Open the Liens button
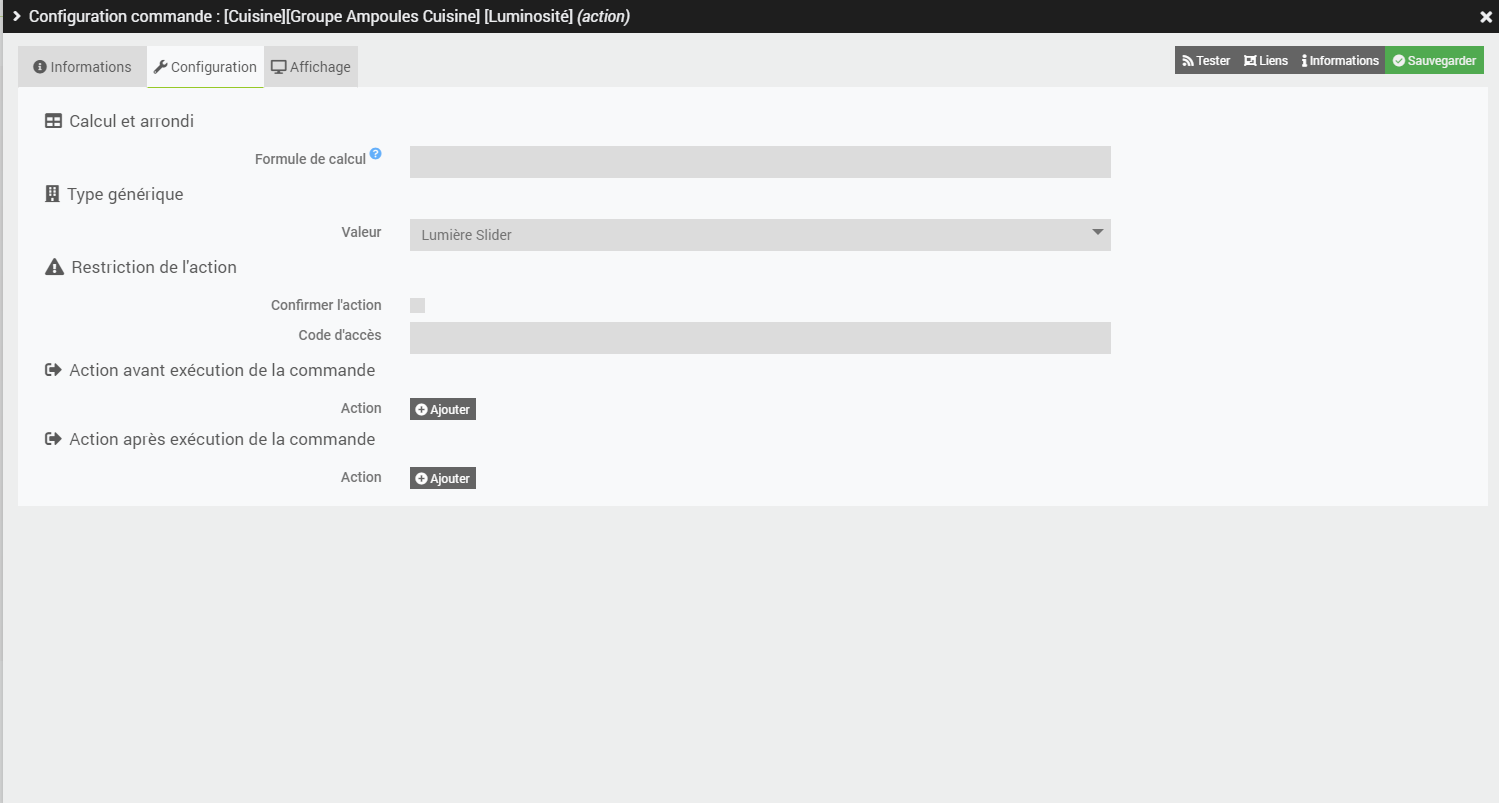This screenshot has width=1499, height=803. (1266, 61)
